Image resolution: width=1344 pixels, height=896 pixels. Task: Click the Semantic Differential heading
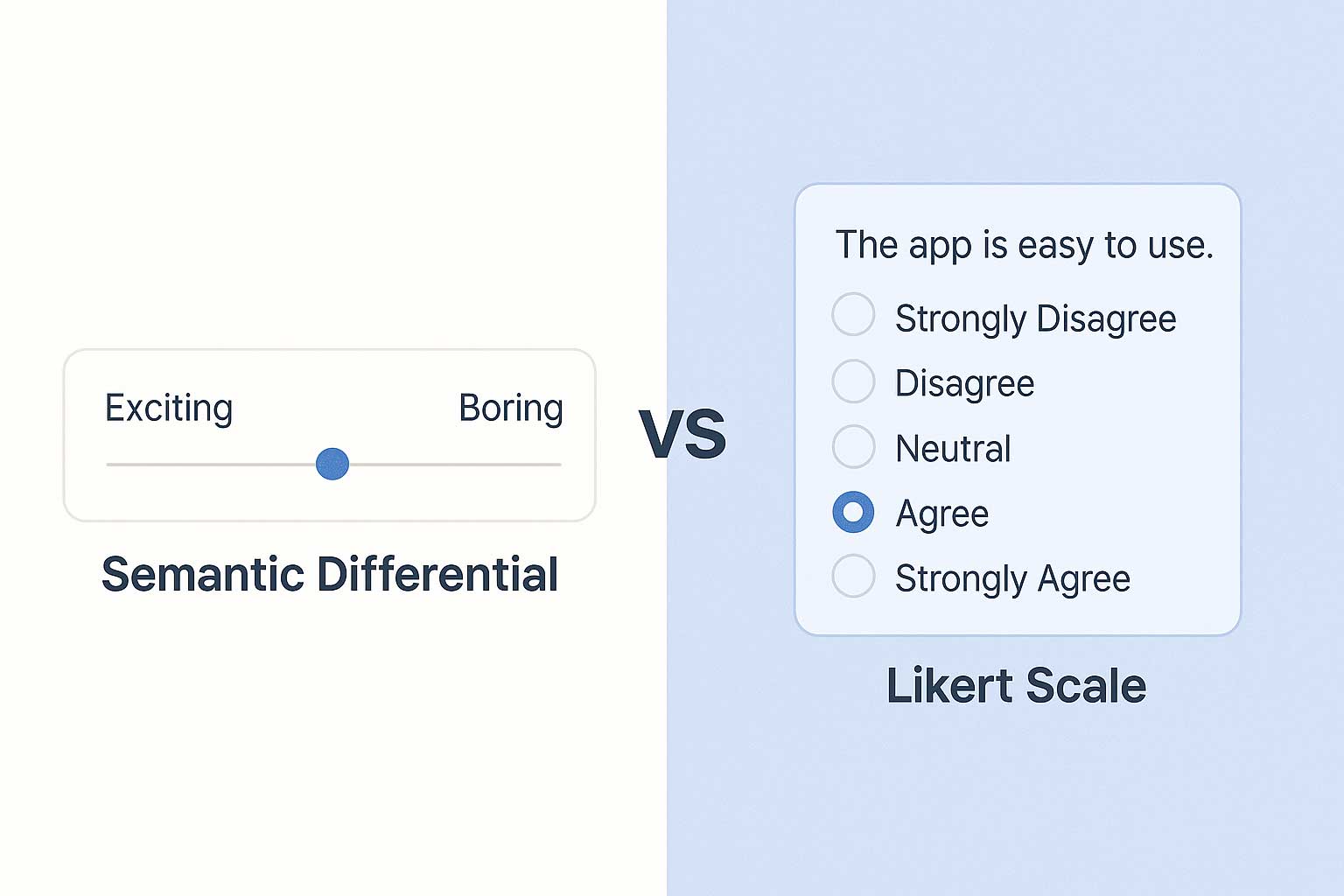click(x=330, y=575)
